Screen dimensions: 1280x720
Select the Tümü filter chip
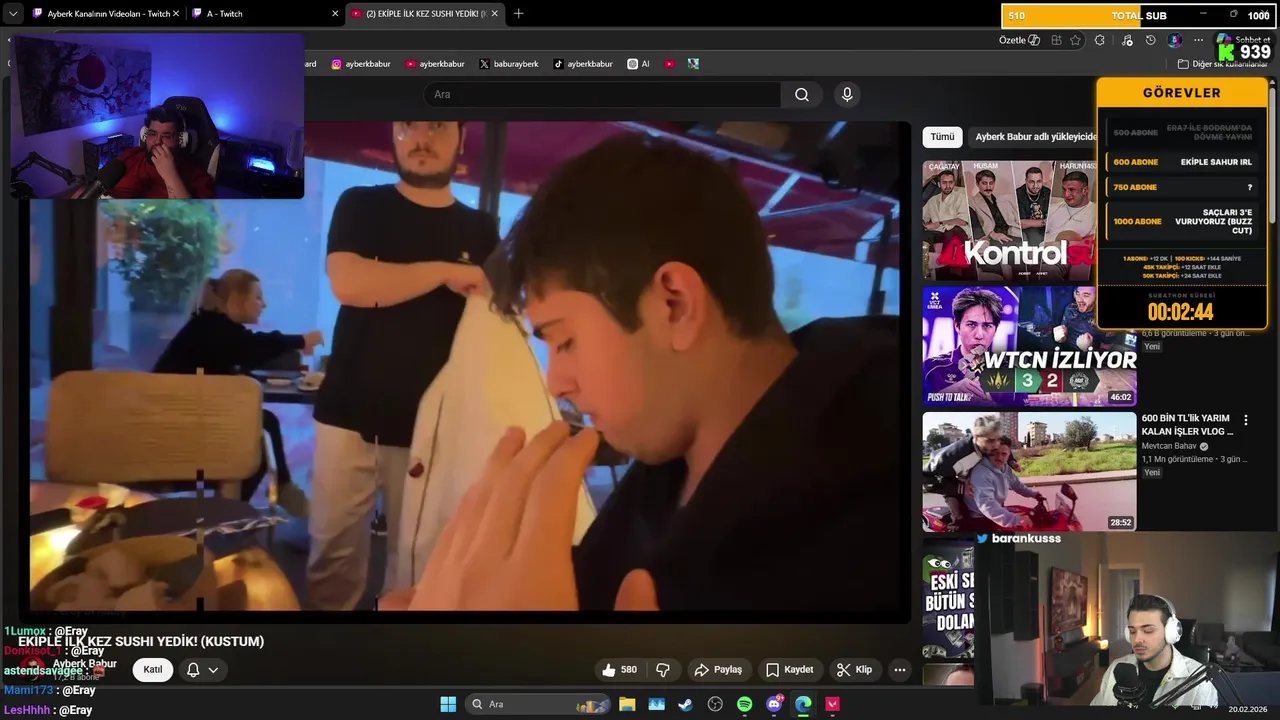(x=942, y=137)
